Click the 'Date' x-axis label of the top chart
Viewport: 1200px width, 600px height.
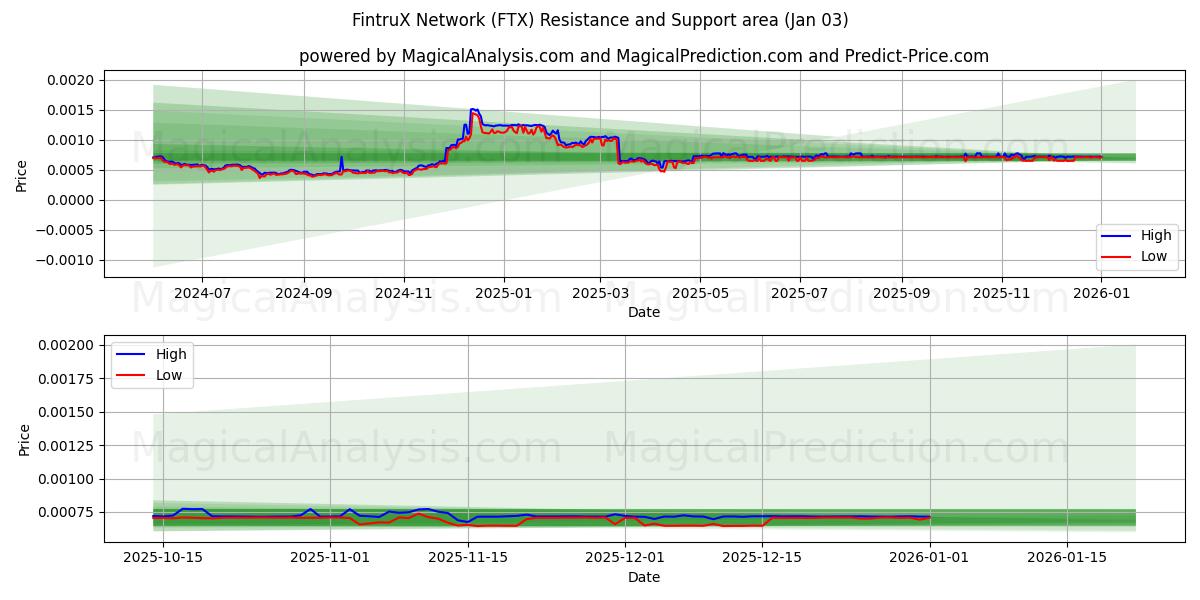point(643,313)
